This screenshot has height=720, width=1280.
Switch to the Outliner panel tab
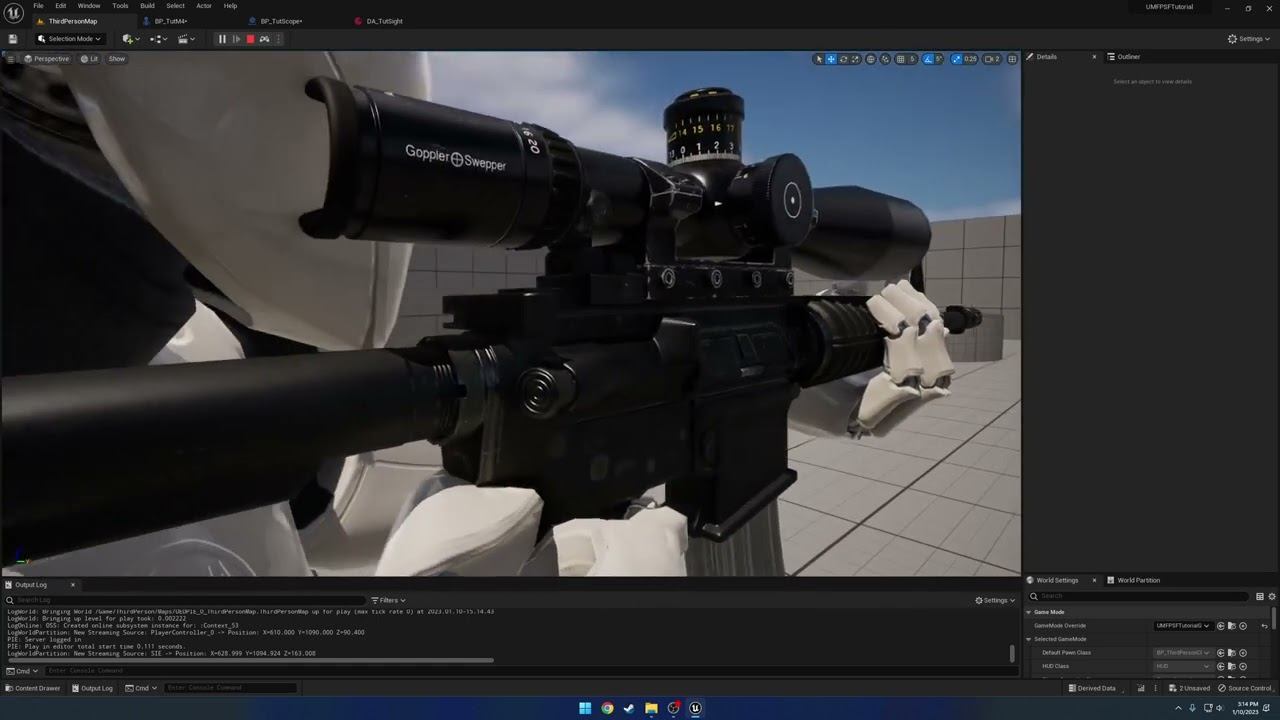[x=1128, y=57]
